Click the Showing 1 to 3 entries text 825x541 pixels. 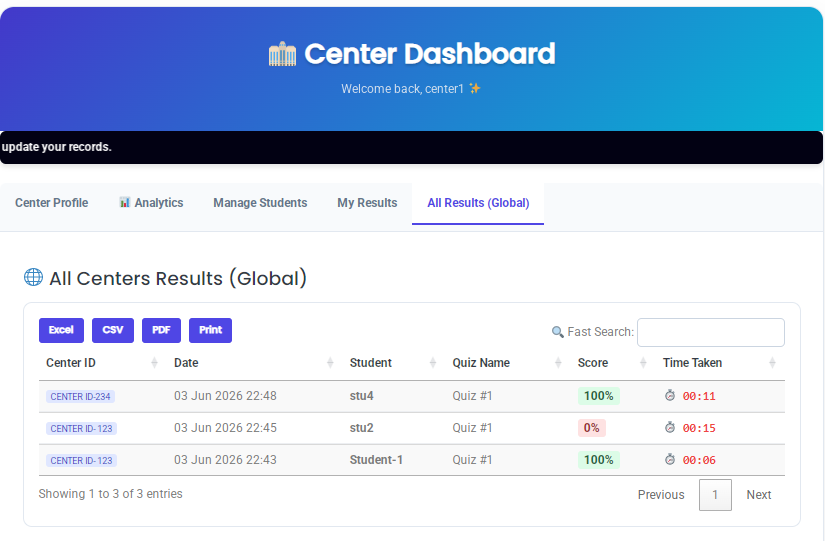[110, 494]
